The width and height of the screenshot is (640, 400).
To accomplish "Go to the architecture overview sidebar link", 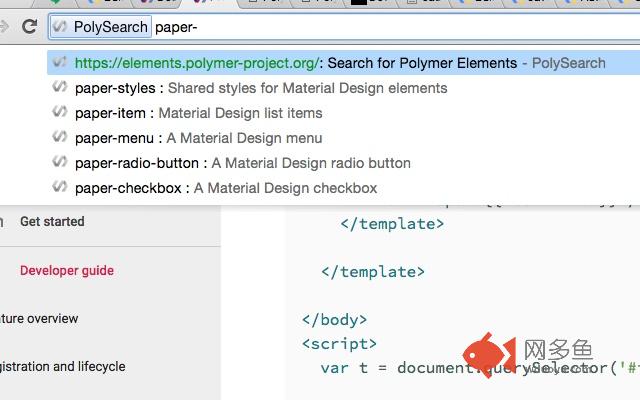I will pyautogui.click(x=40, y=319).
